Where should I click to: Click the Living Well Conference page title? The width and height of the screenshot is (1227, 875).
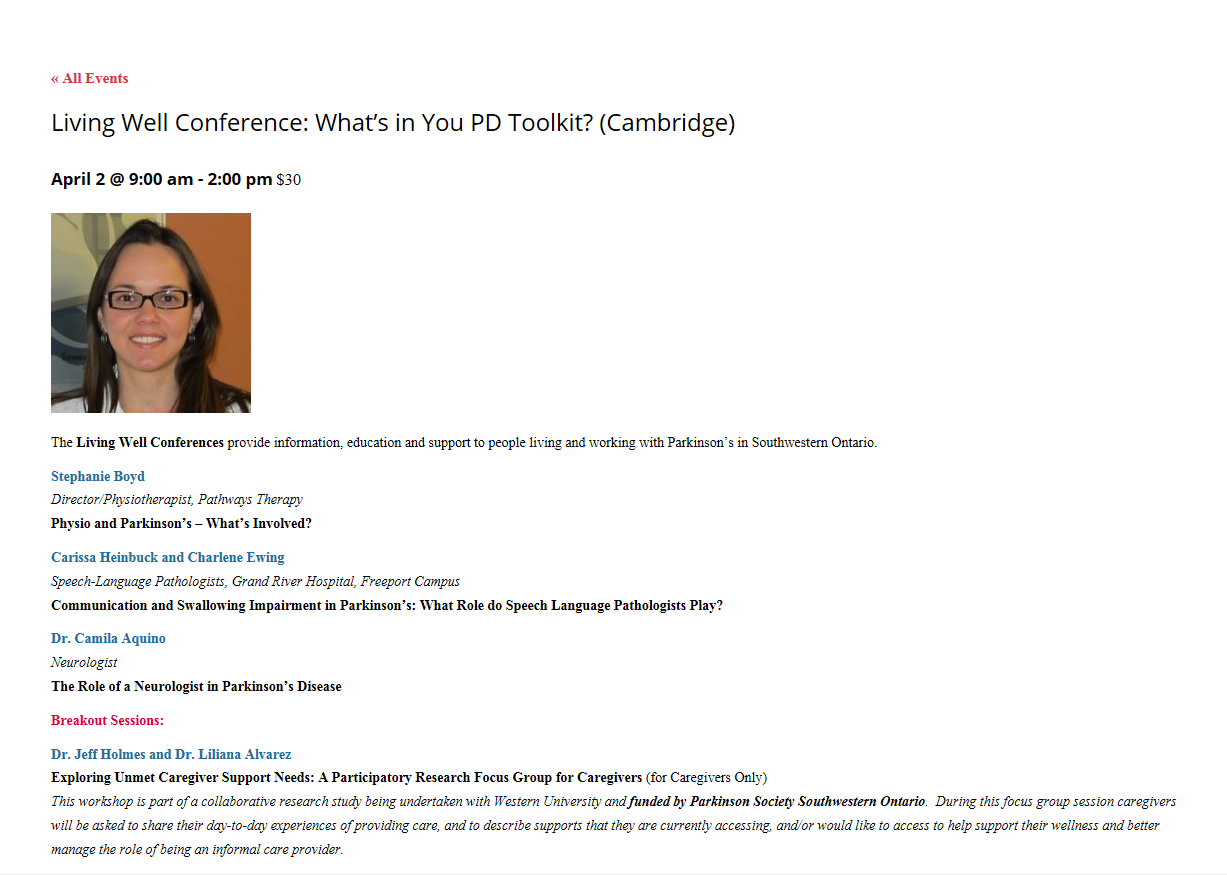tap(393, 123)
